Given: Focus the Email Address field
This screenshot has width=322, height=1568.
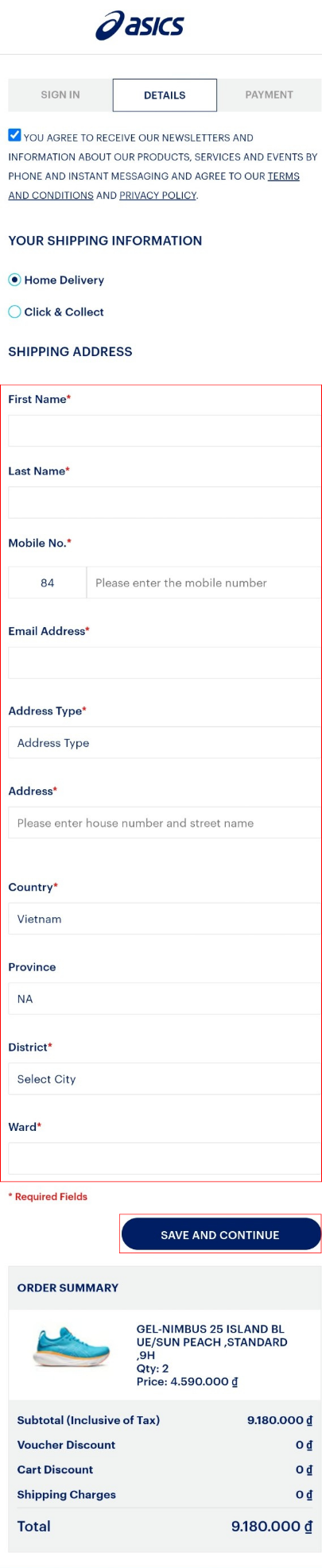Looking at the screenshot, I should tap(165, 662).
